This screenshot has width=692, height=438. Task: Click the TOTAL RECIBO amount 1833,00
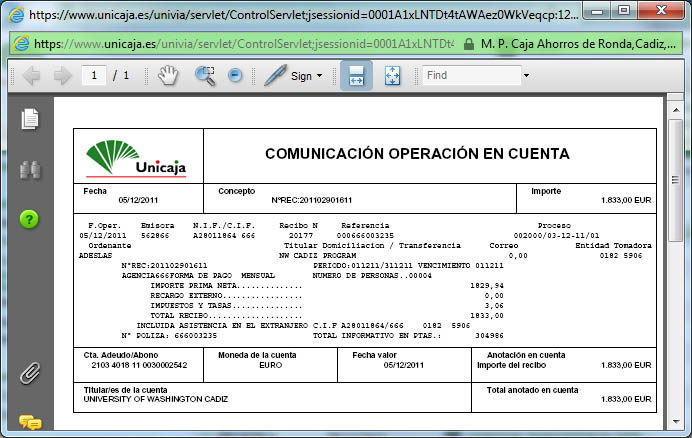(x=486, y=316)
